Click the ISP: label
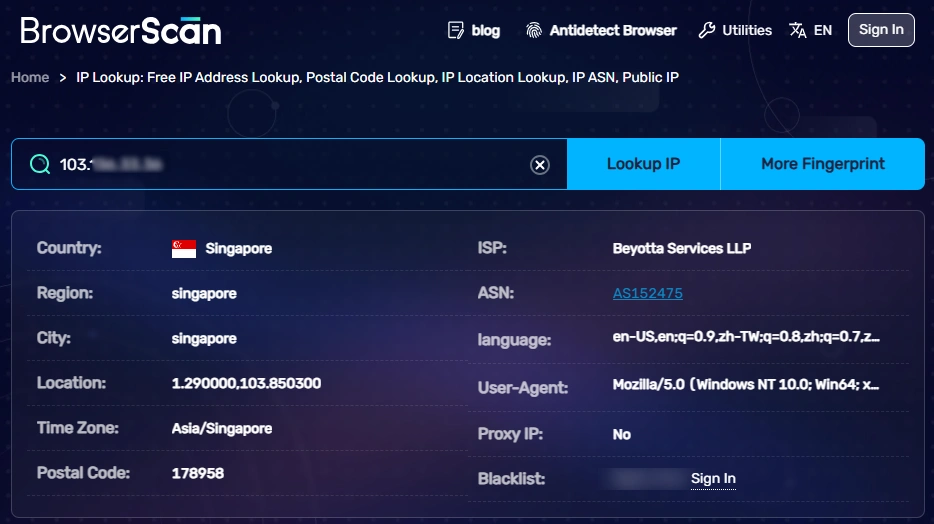 tap(492, 248)
